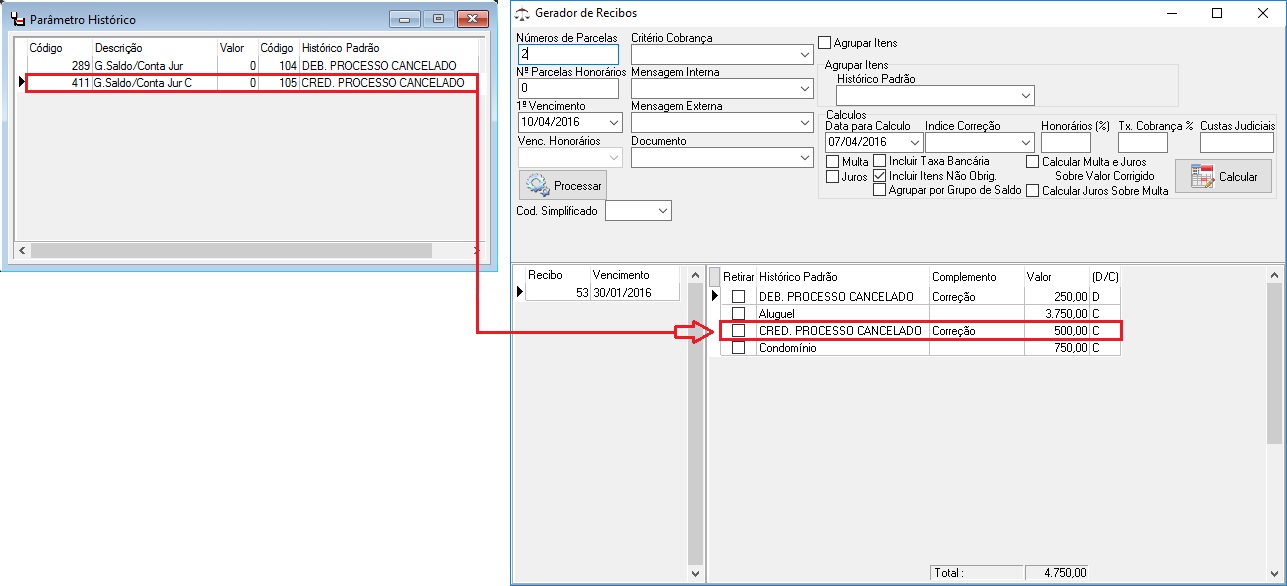Uncheck Incluir Itens Não Obrig.
Viewport: 1287px width, 586px height.
pyautogui.click(x=880, y=176)
